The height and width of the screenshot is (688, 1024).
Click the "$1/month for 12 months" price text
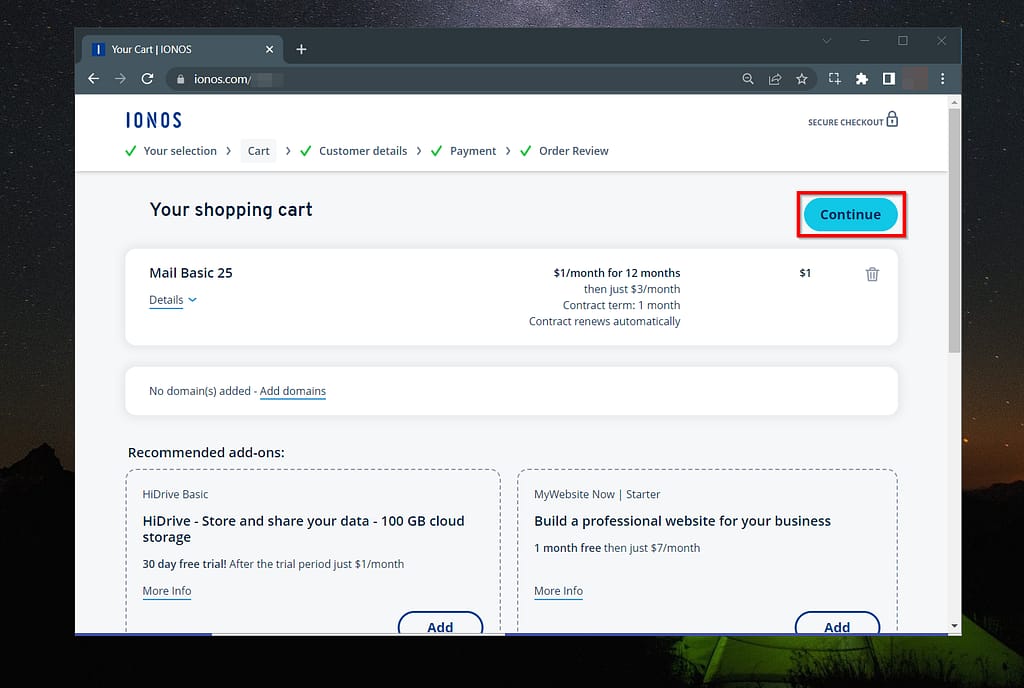coord(616,273)
